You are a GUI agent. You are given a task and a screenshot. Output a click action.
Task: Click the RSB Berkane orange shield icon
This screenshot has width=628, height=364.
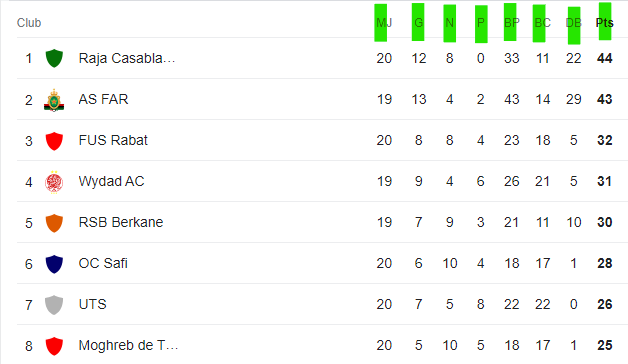coord(54,223)
